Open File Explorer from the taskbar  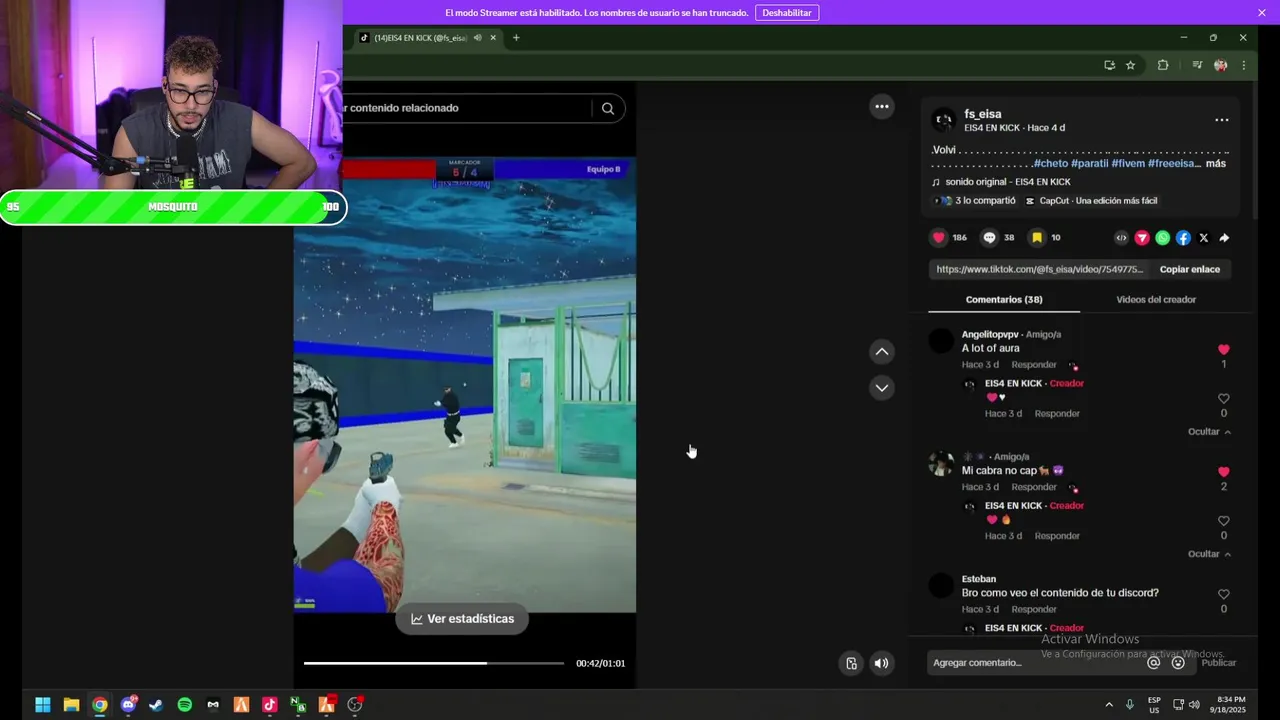[71, 705]
